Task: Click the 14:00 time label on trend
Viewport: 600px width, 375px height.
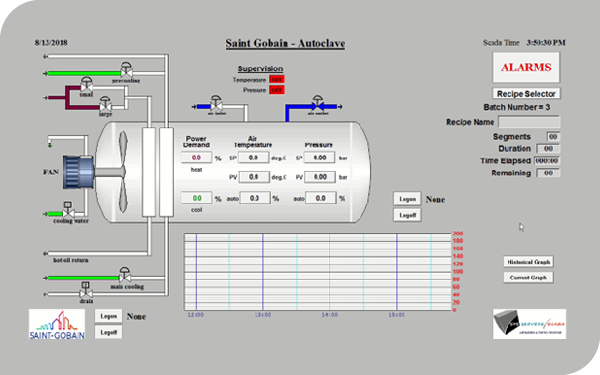Action: [329, 315]
